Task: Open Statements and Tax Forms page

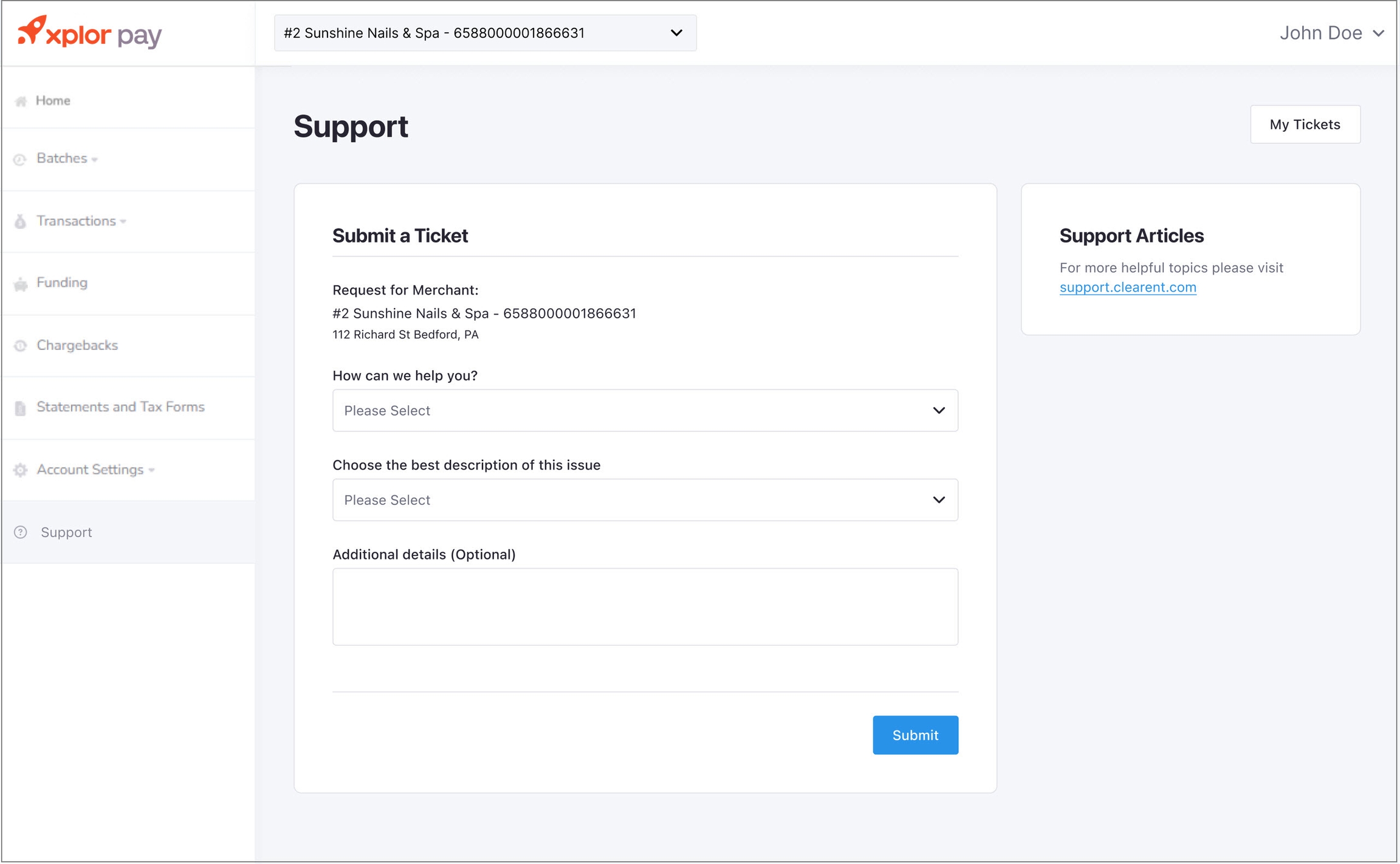Action: click(x=120, y=406)
